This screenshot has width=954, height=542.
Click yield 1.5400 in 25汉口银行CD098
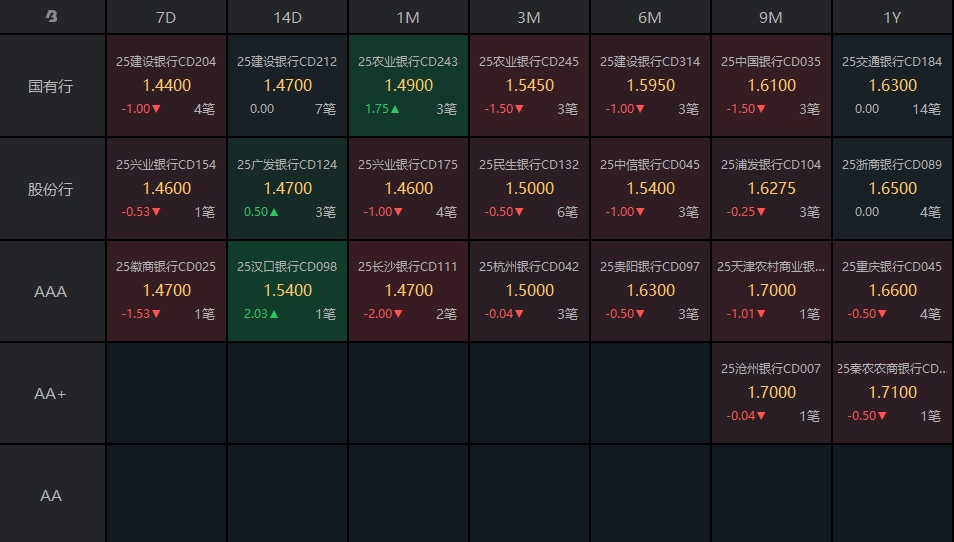coord(288,290)
